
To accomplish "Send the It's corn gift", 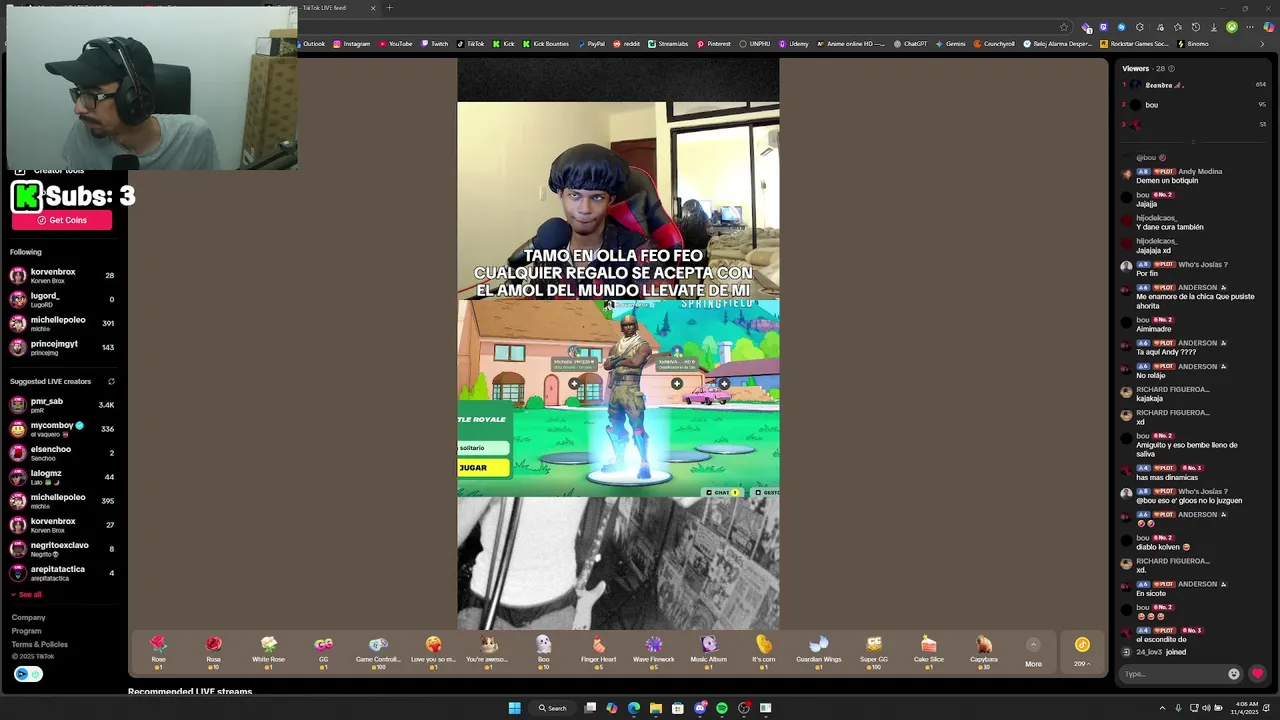I will click(763, 651).
